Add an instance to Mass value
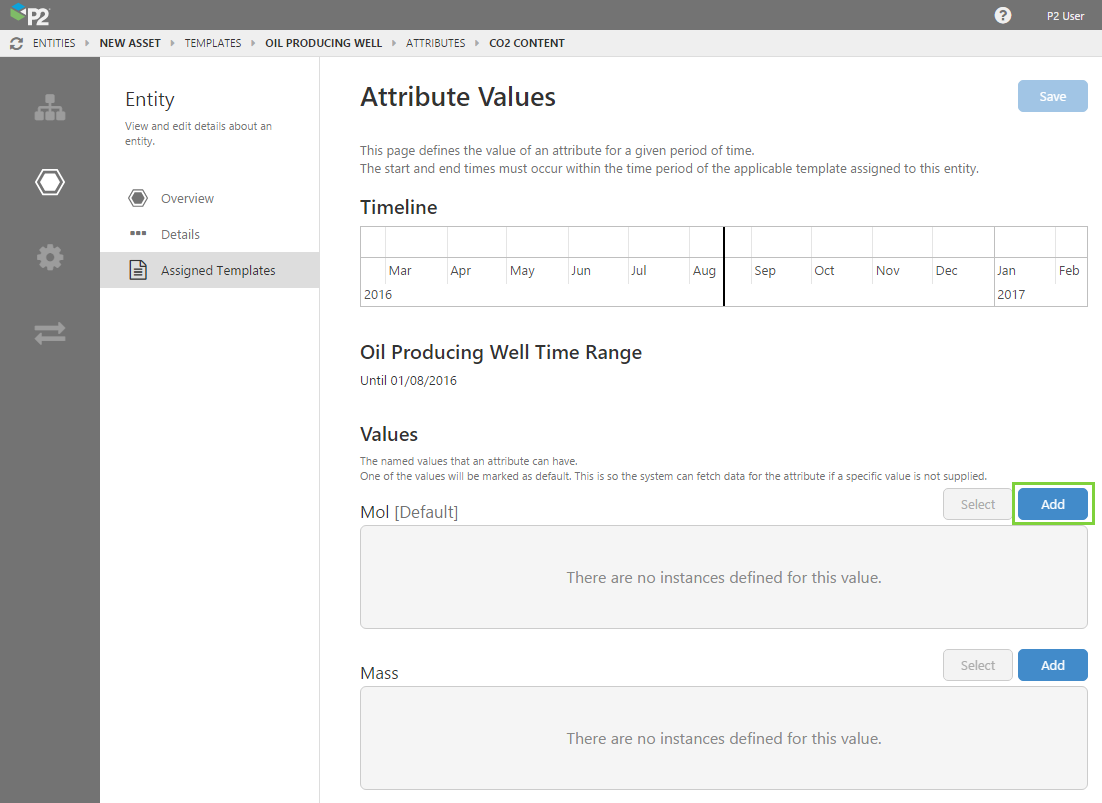Image resolution: width=1102 pixels, height=803 pixels. (x=1052, y=665)
